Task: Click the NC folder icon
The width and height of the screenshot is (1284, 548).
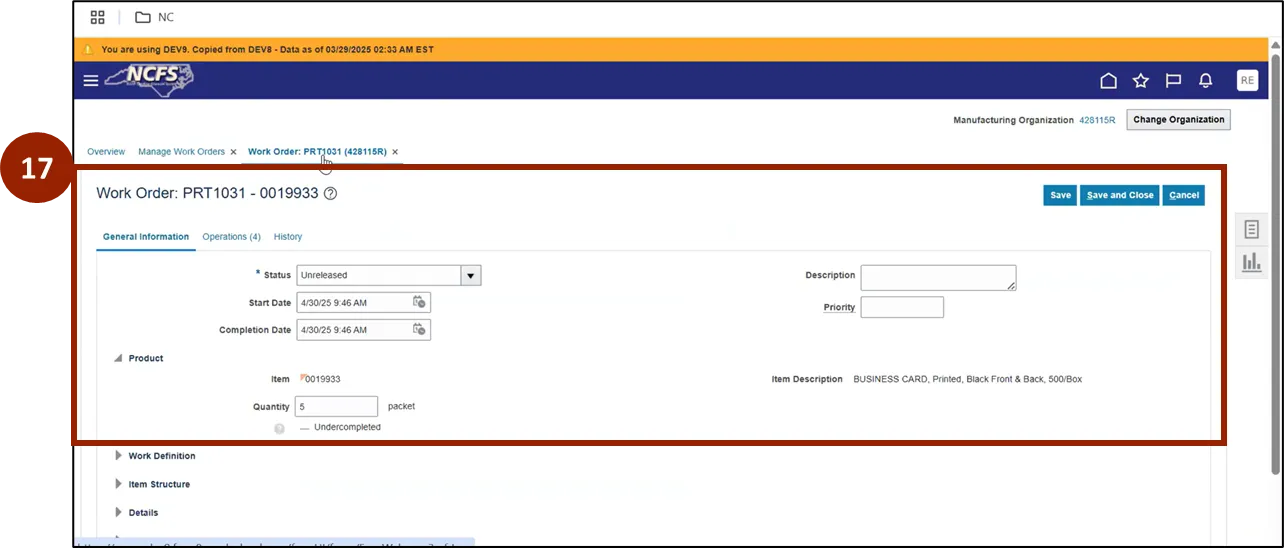Action: [x=142, y=17]
